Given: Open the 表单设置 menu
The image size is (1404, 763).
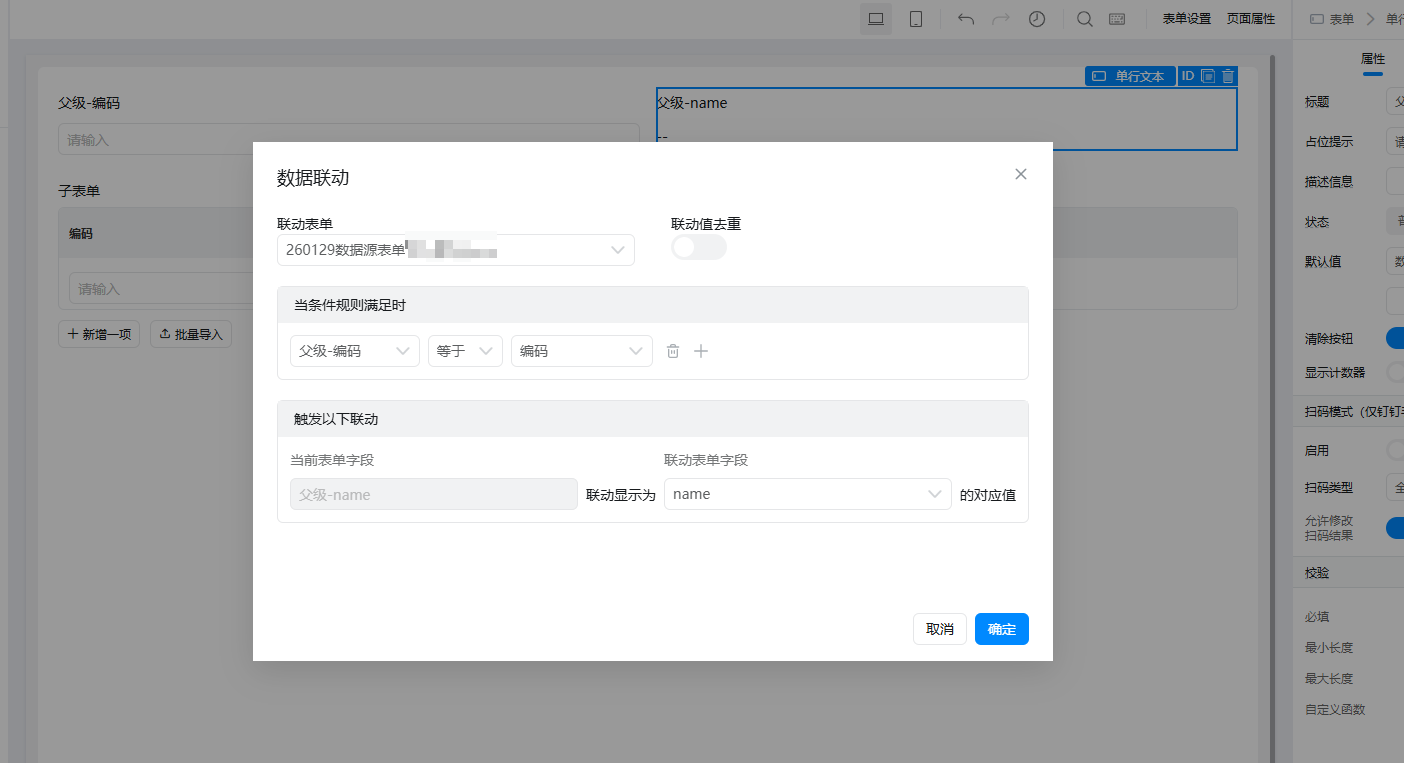Looking at the screenshot, I should 1187,19.
